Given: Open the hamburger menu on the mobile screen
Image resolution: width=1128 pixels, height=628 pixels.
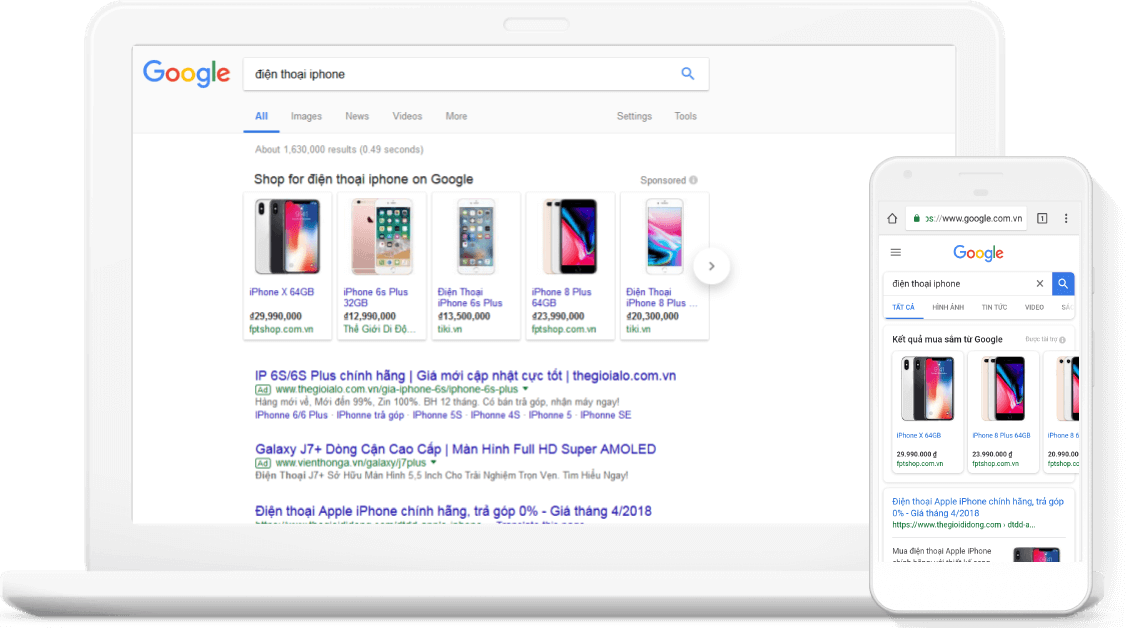Looking at the screenshot, I should (x=896, y=252).
